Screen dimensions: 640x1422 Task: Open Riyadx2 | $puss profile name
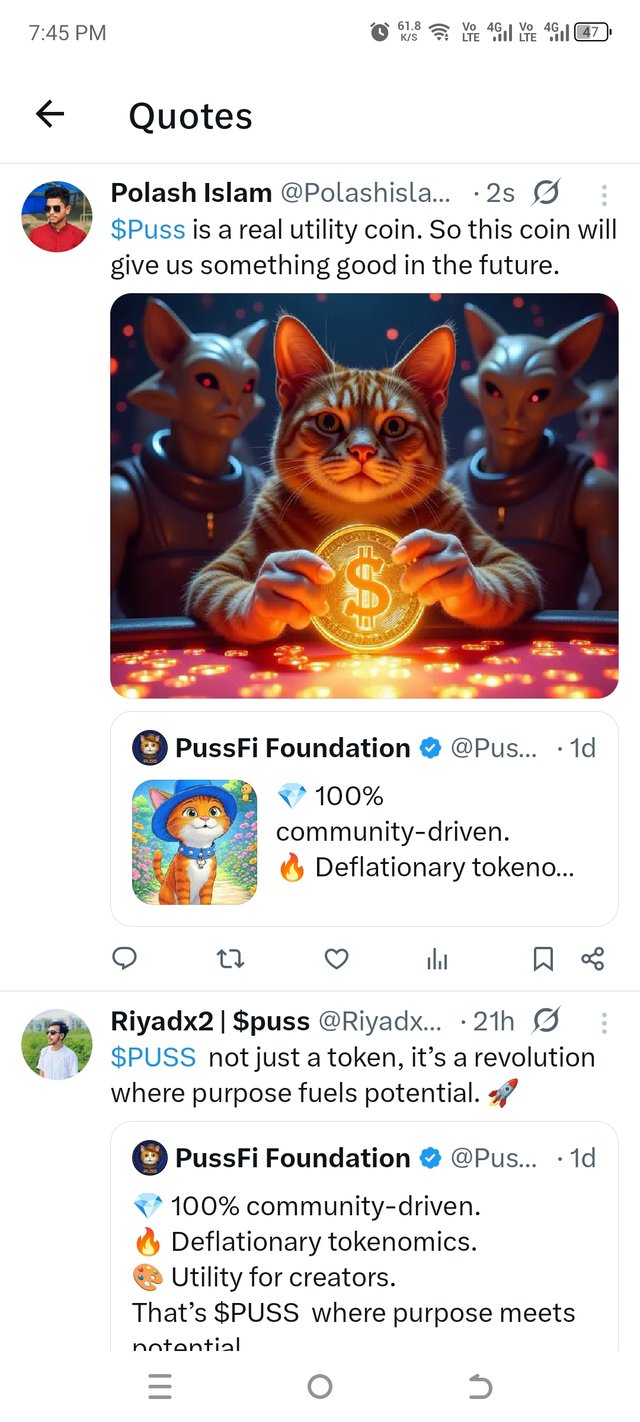click(210, 1021)
